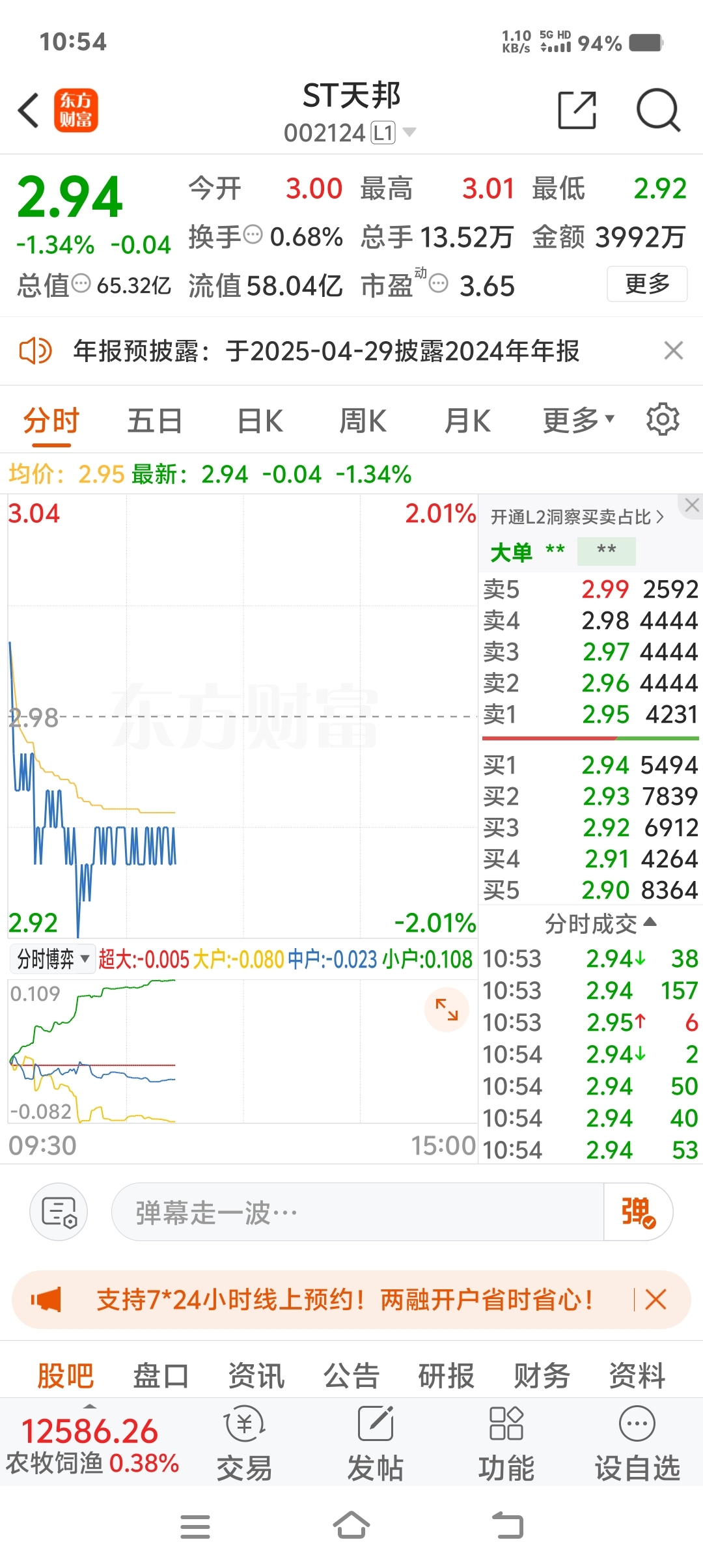Tap the 总值 info icon
The image size is (703, 1568).
click(81, 283)
